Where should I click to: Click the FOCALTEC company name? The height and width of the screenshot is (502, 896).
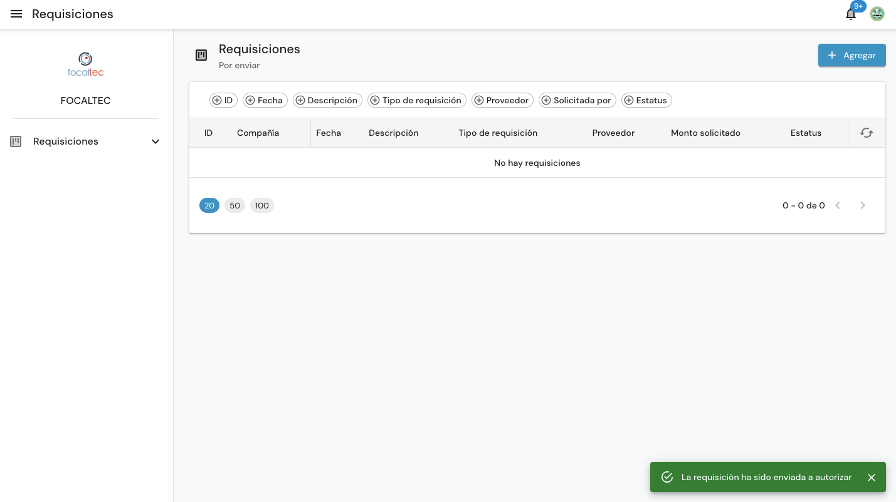[x=85, y=101]
